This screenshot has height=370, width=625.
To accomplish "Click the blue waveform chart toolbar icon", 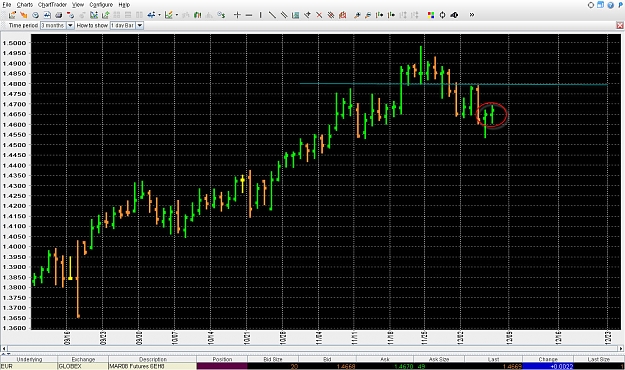I will coord(47,15).
